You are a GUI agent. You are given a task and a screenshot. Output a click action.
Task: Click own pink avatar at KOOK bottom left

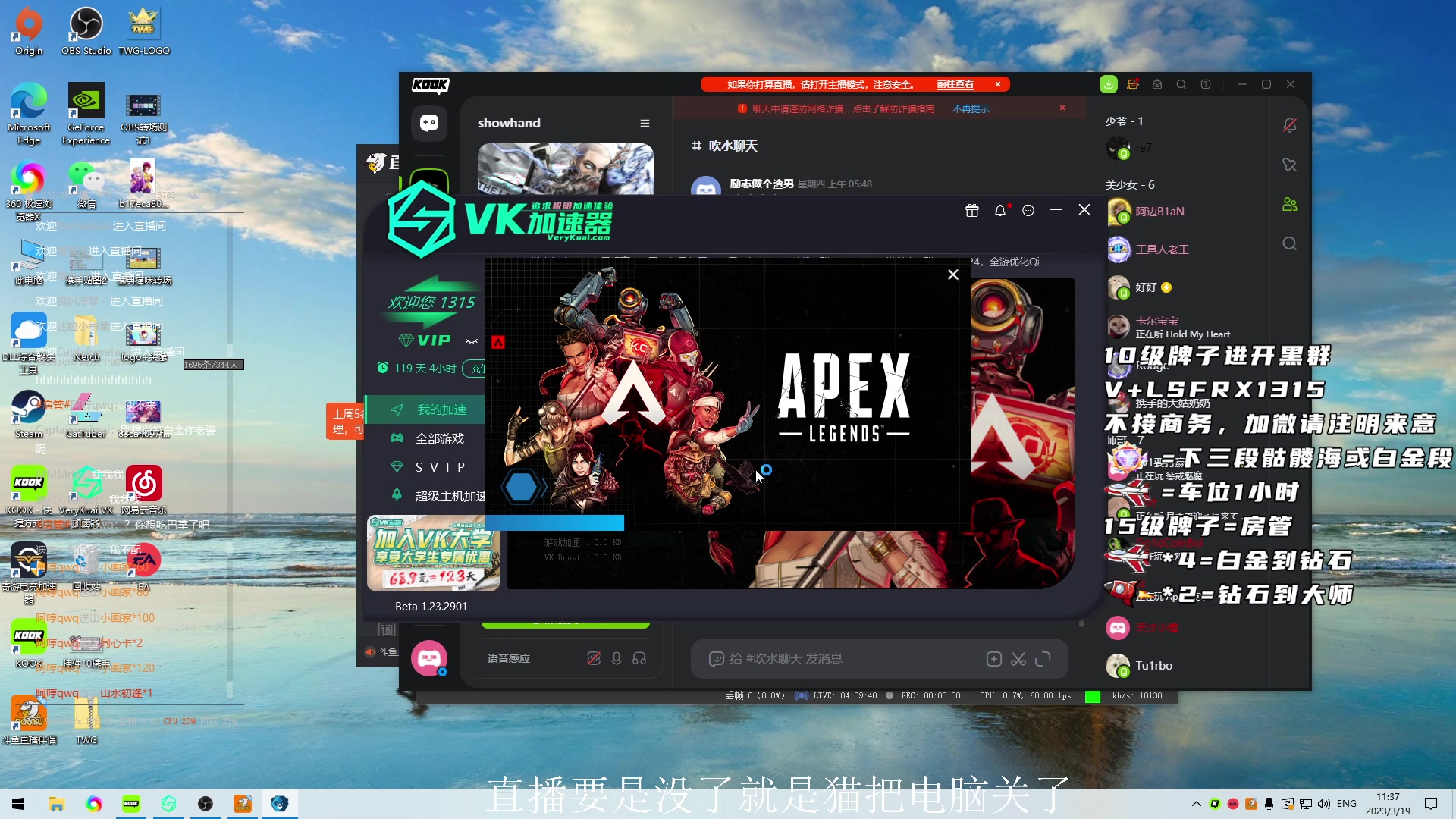coord(429,658)
